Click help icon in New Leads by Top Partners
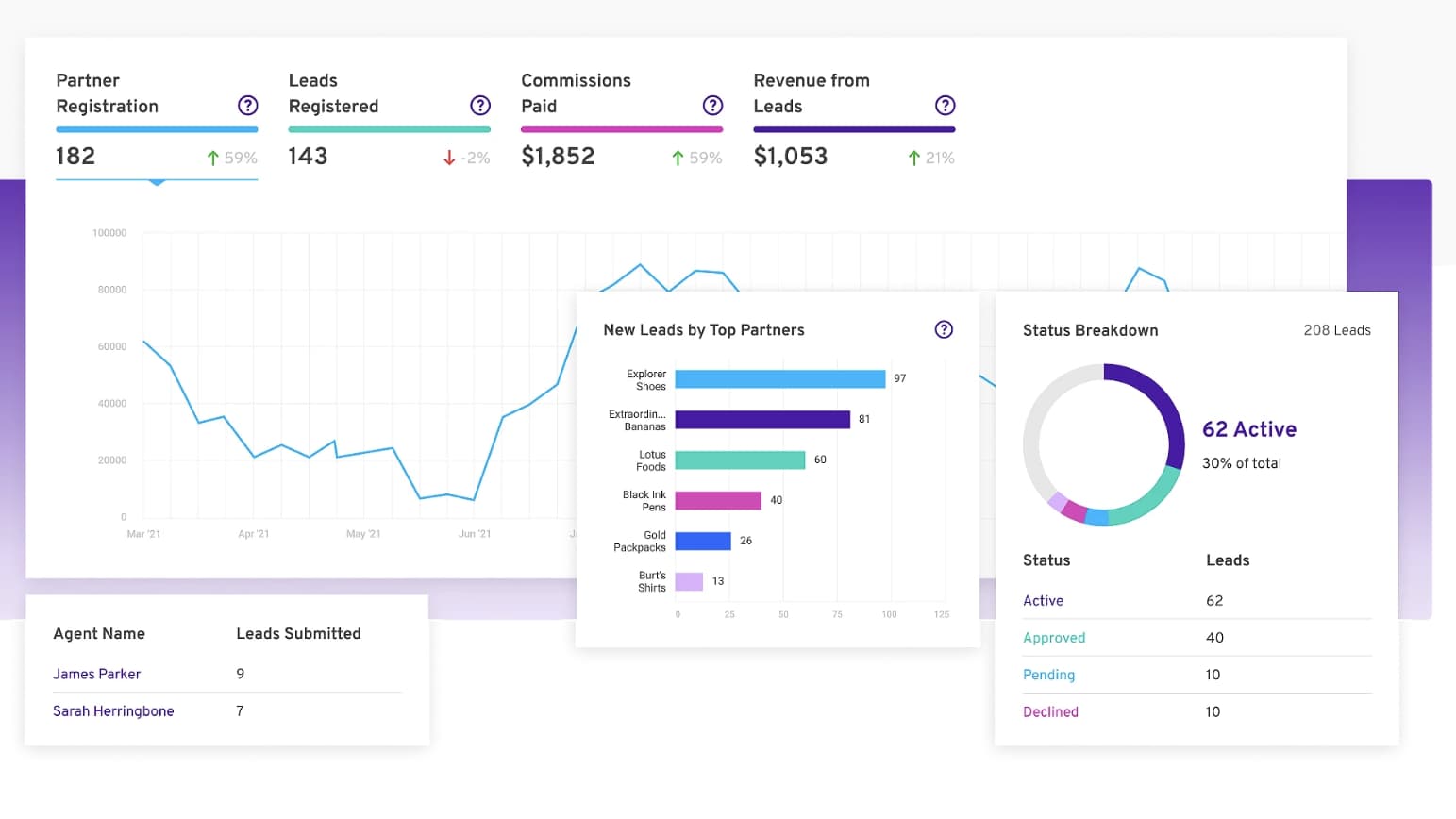 [943, 329]
